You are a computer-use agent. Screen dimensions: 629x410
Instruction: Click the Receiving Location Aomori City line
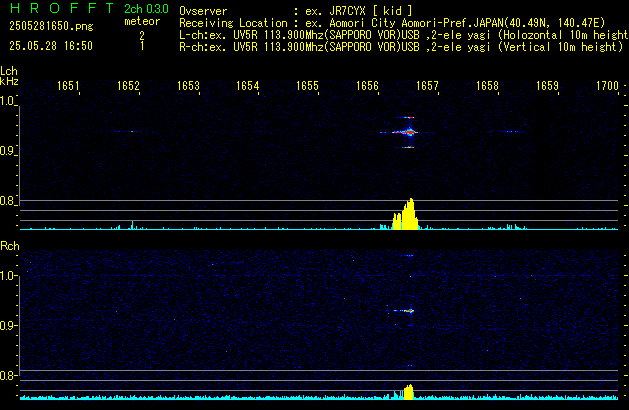pos(392,23)
